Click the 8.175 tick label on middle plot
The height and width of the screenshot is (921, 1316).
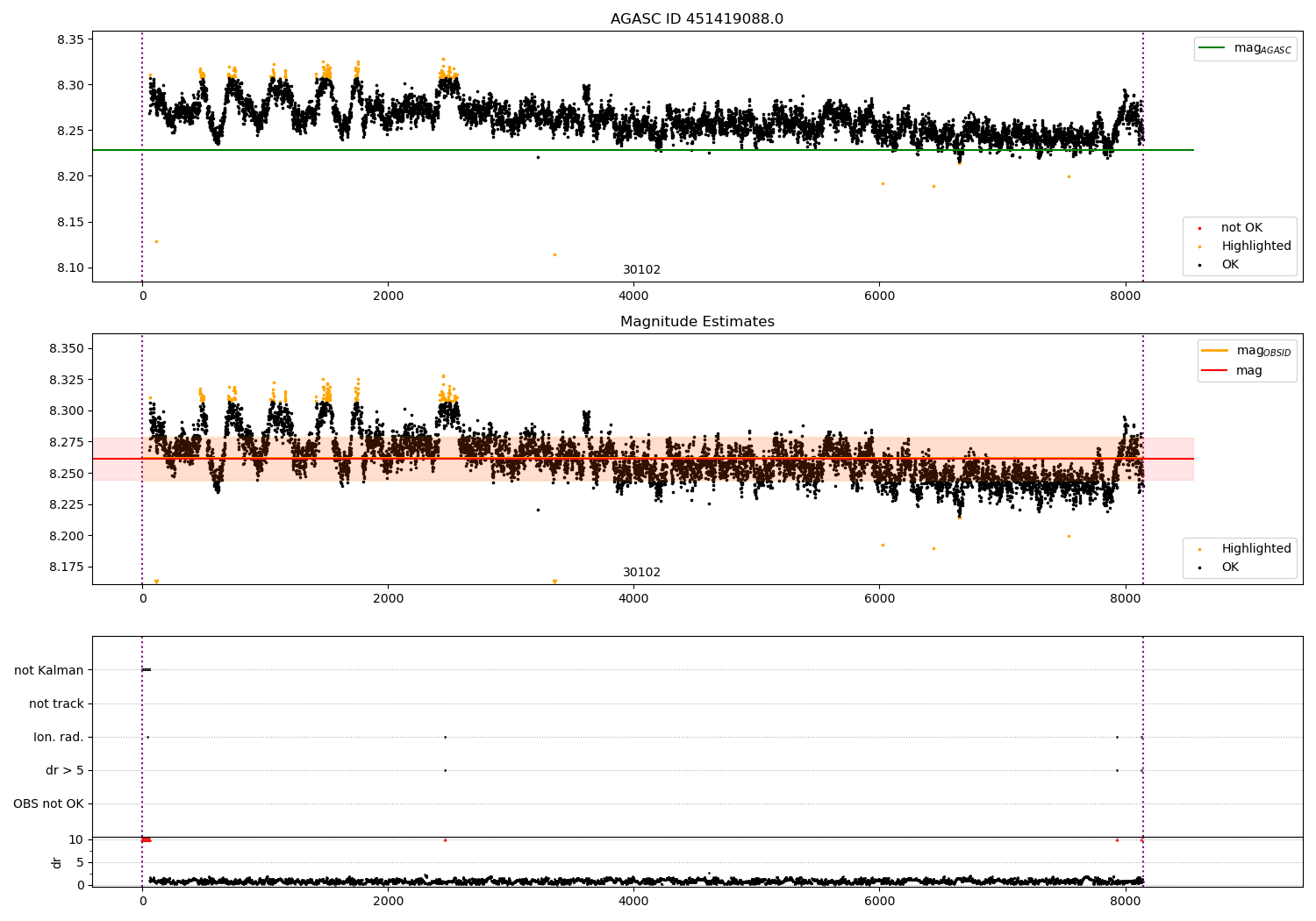click(x=67, y=567)
